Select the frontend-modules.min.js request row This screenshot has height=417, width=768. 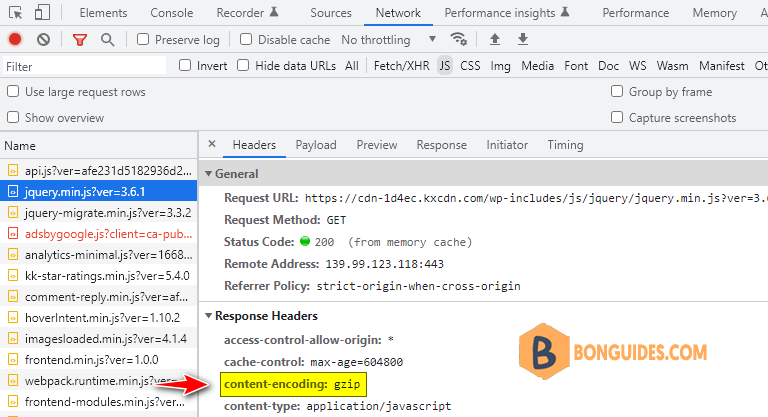point(98,402)
